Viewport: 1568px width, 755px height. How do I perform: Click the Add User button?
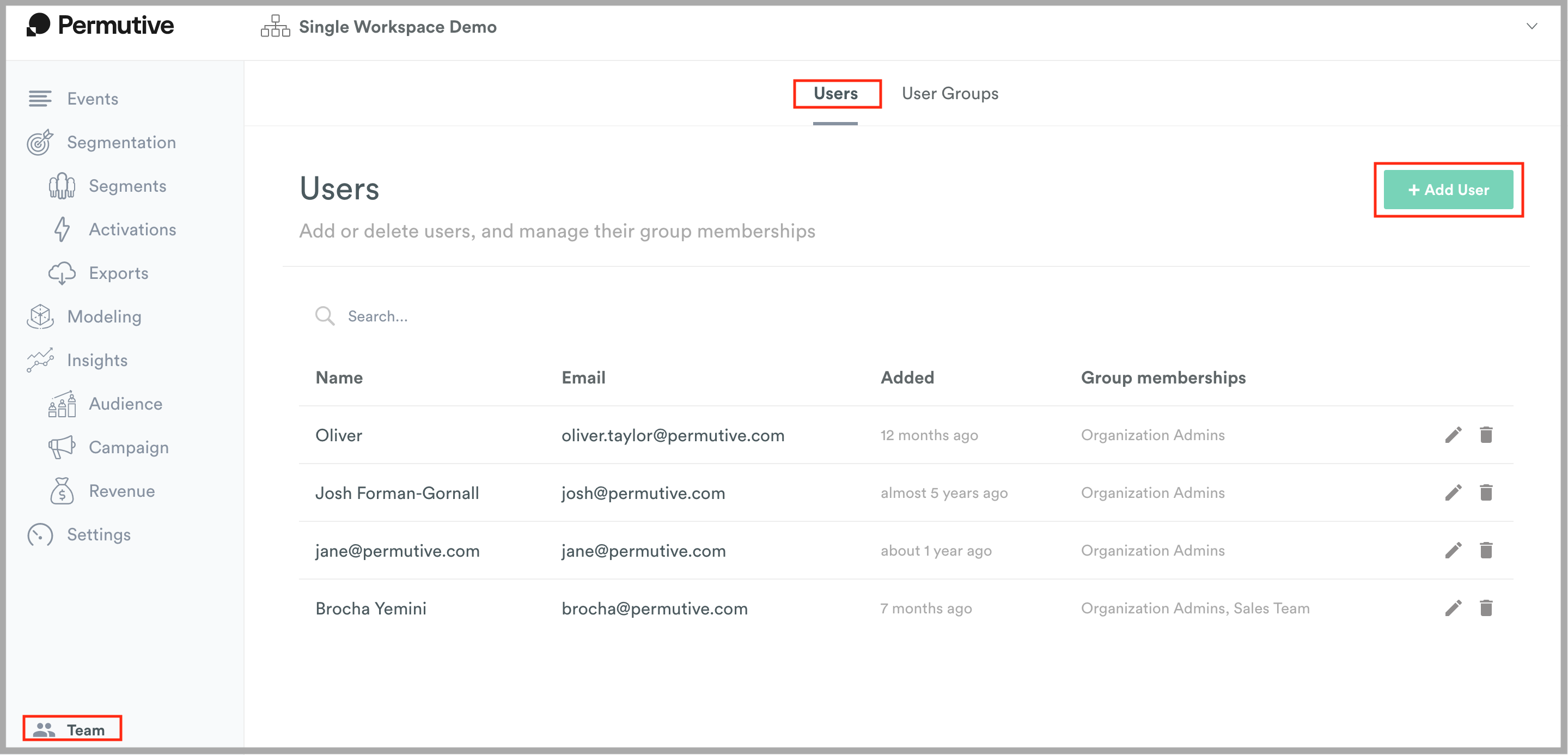pos(1448,190)
